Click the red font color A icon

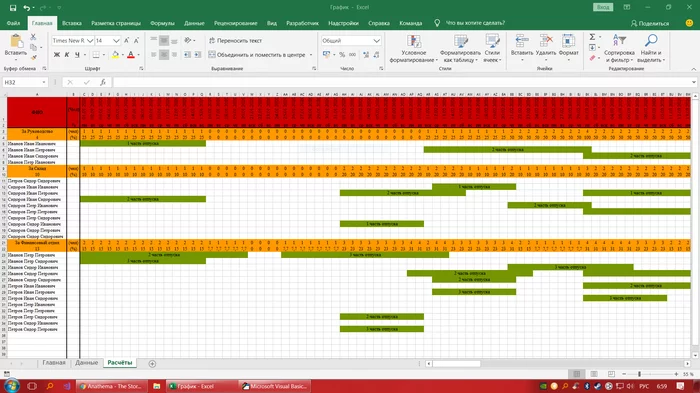coord(131,55)
